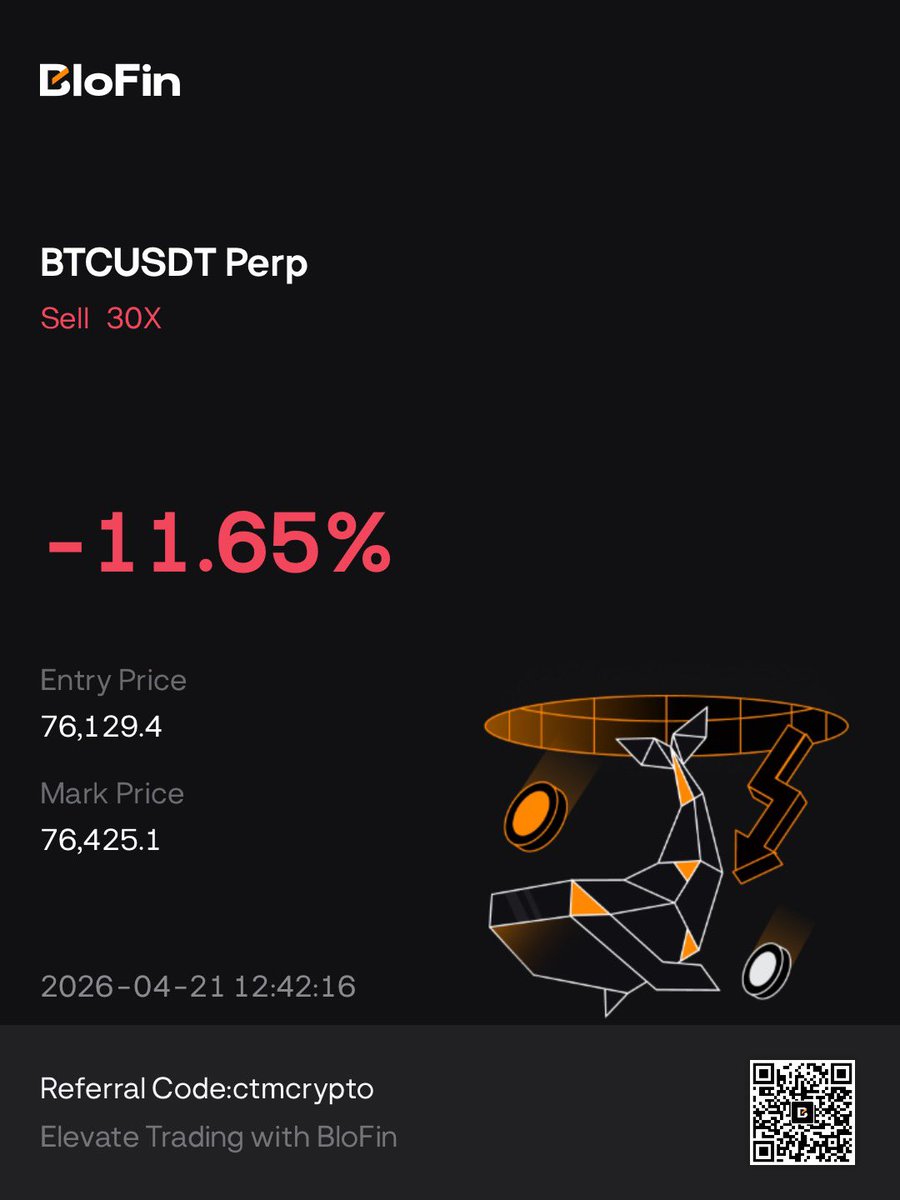Click the orange falling coin
This screenshot has height=1200, width=900.
coord(534,815)
